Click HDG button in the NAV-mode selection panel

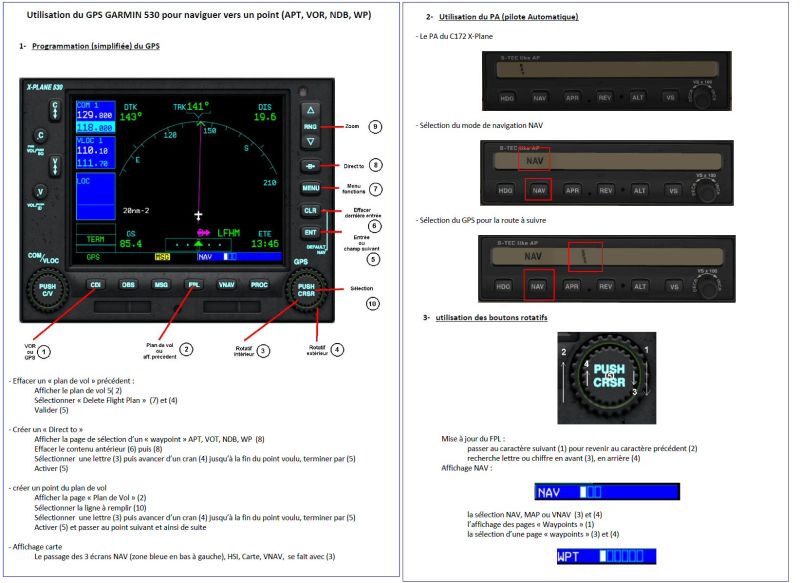(505, 190)
